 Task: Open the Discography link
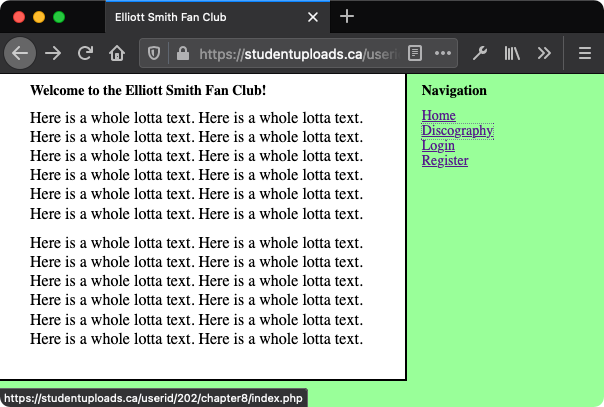(x=458, y=131)
